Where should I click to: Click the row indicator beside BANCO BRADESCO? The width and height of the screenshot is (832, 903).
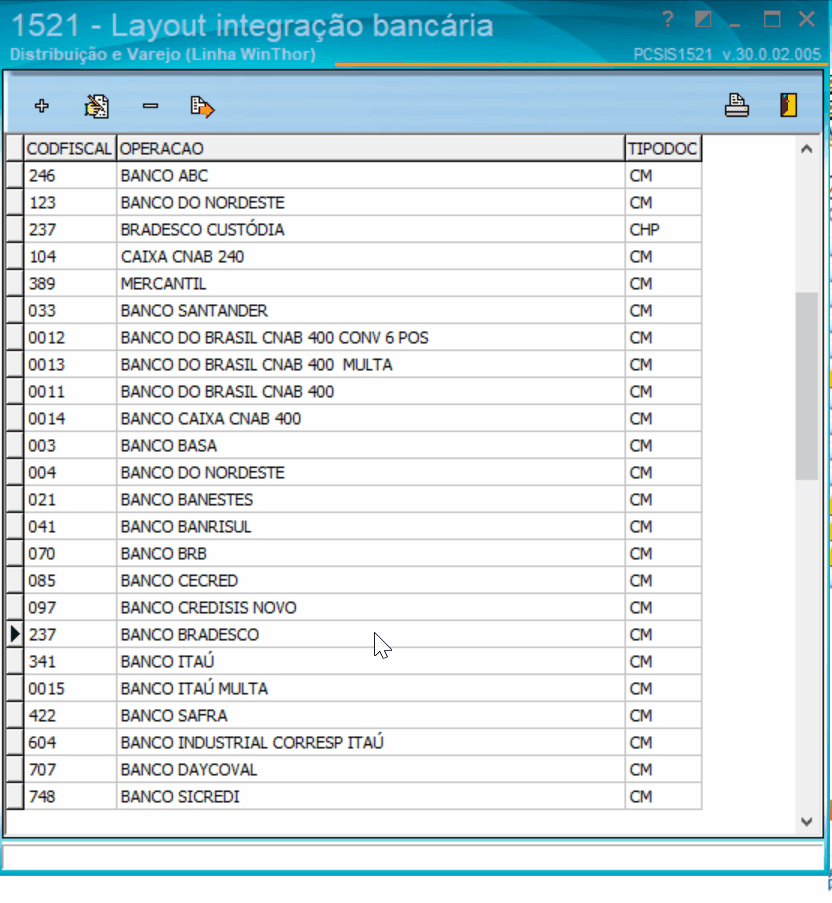[14, 635]
